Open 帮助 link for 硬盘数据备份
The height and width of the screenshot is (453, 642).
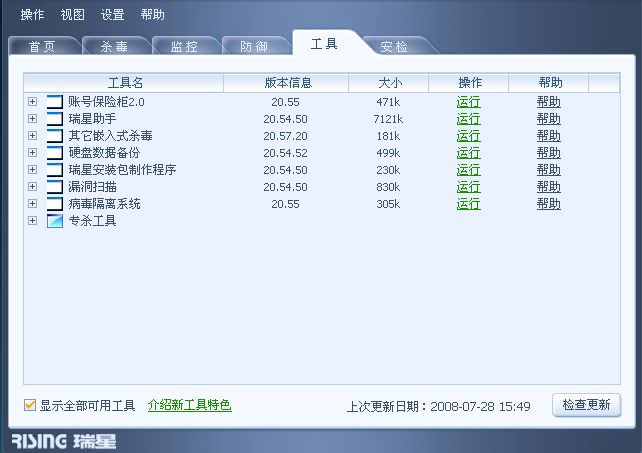pos(549,153)
